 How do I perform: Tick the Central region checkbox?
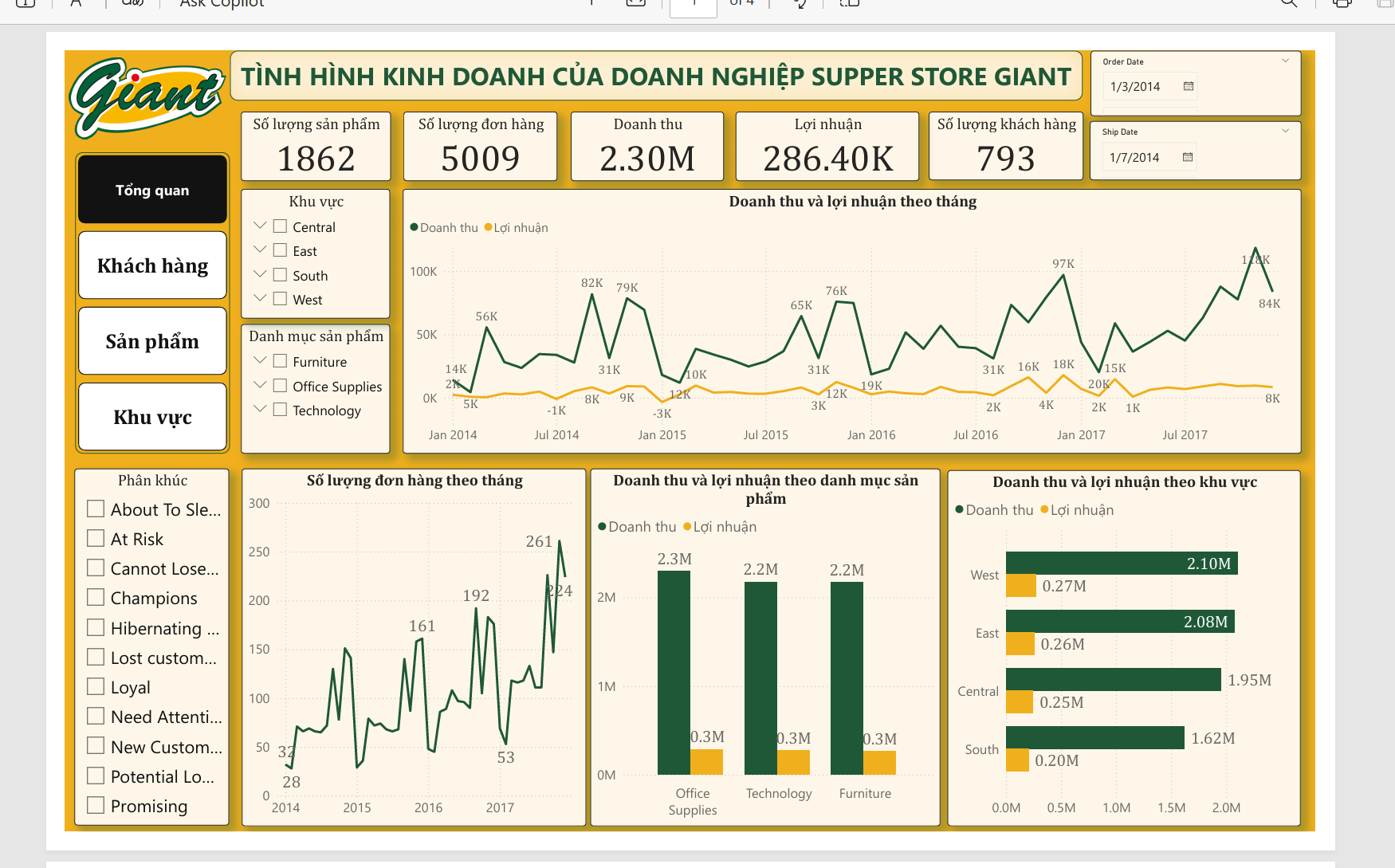point(280,226)
